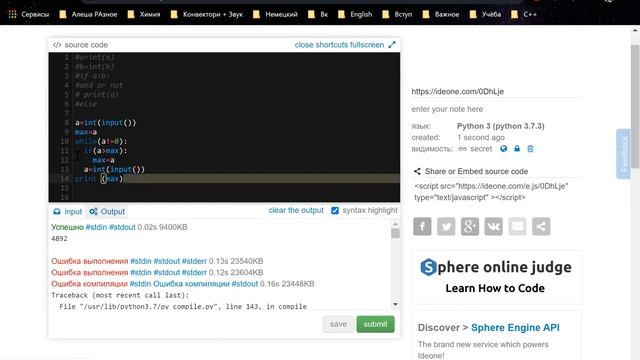
Task: Share via Google Plus icon
Action: 470,227
